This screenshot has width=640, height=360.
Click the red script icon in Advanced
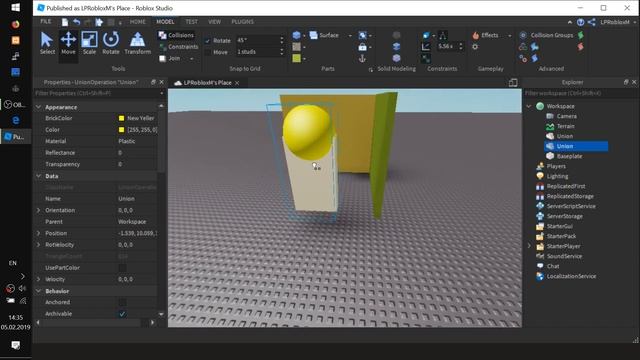580,47
